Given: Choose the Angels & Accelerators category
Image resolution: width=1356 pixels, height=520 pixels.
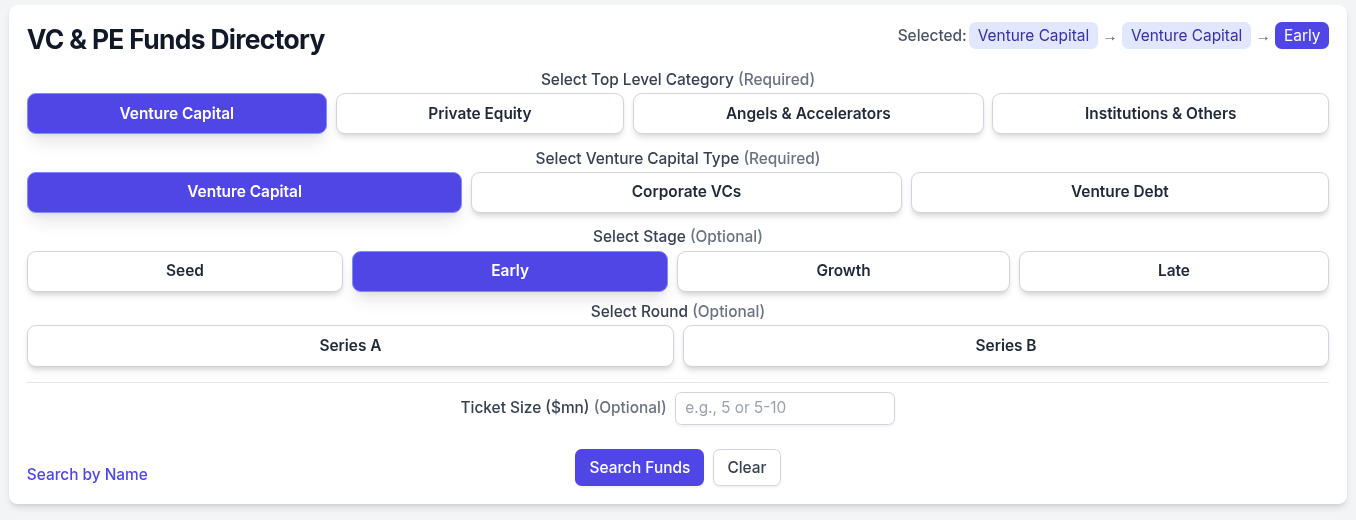Looking at the screenshot, I should [x=808, y=113].
